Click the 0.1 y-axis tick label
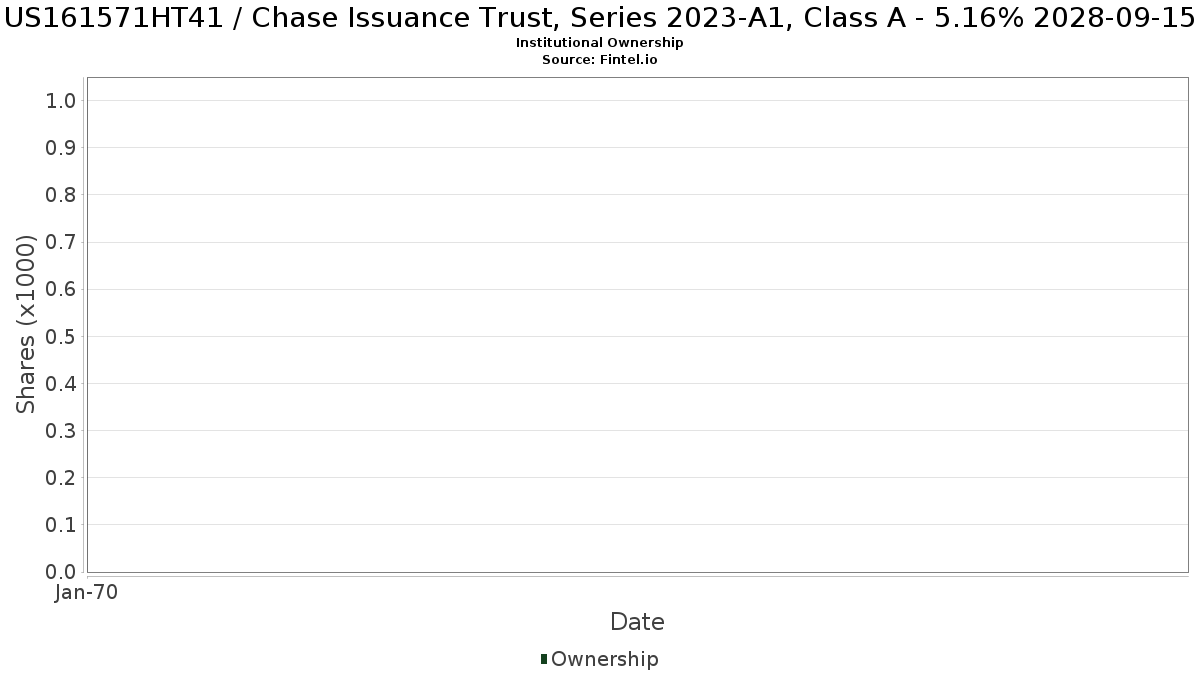Viewport: 1200px width, 675px height. click(x=61, y=525)
